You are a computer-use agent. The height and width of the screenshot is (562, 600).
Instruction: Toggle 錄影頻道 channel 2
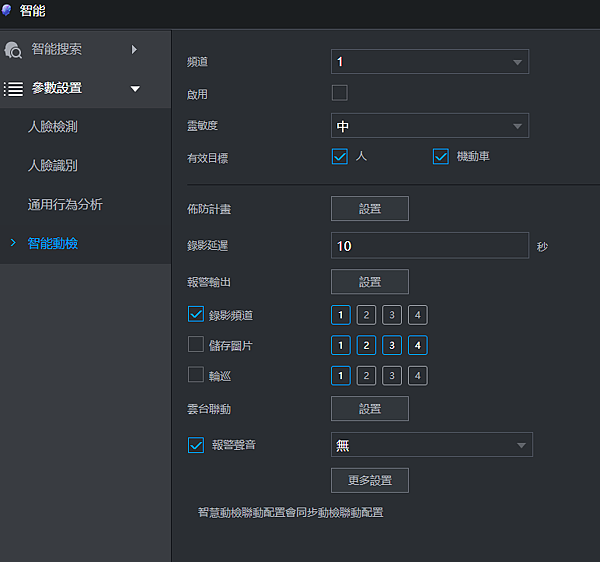[x=366, y=315]
